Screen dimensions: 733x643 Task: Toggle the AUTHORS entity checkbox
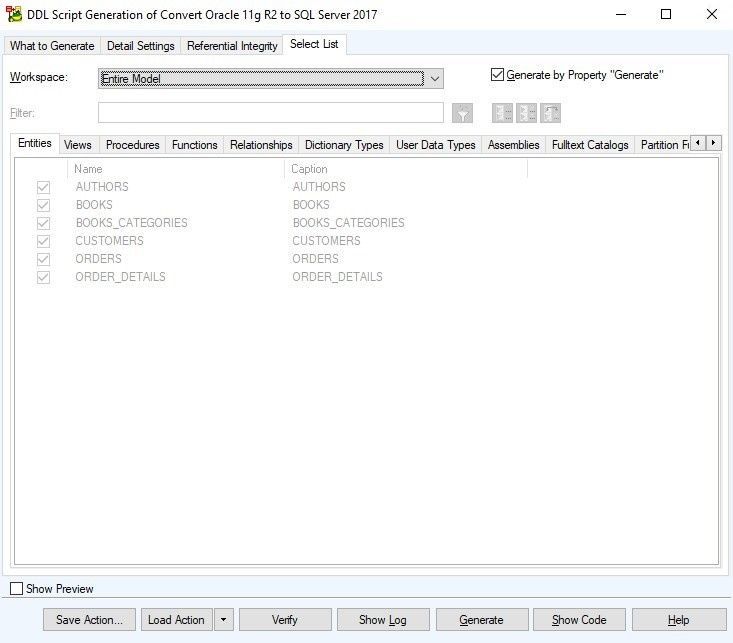[x=43, y=187]
